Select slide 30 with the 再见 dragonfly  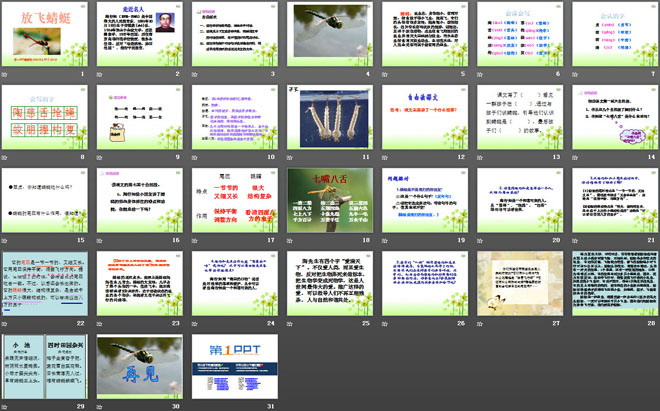[x=141, y=370]
